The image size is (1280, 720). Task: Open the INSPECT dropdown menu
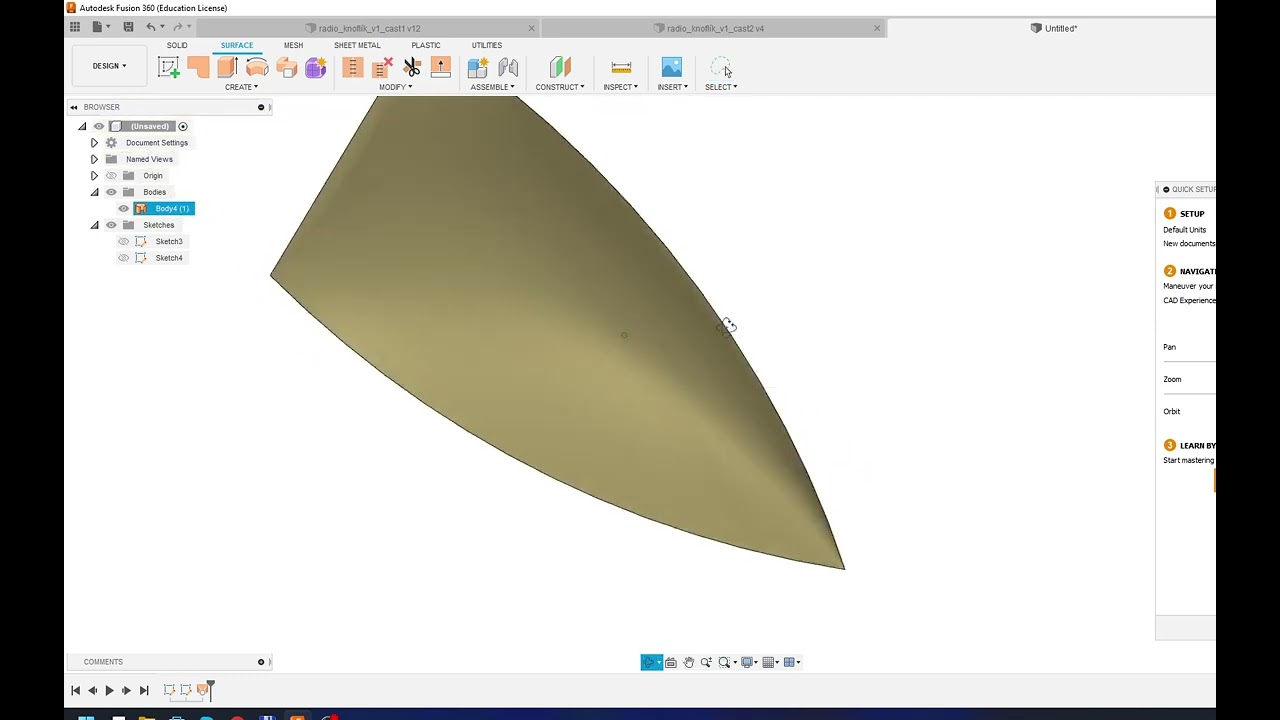620,87
